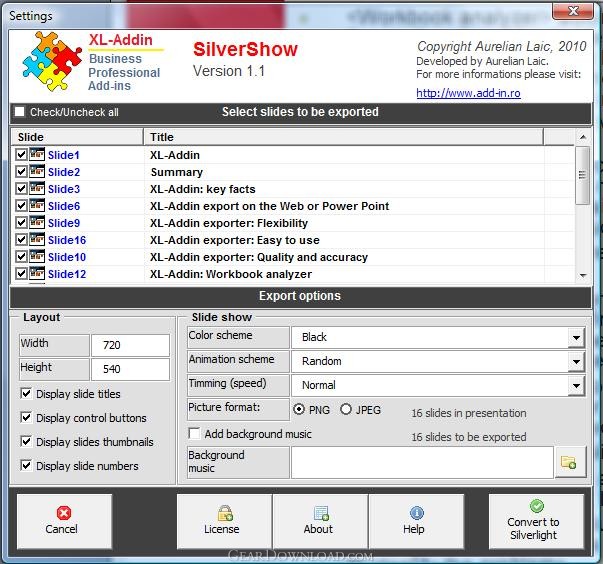Uncheck Slide3 checkbox
The height and width of the screenshot is (564, 603).
click(x=21, y=189)
